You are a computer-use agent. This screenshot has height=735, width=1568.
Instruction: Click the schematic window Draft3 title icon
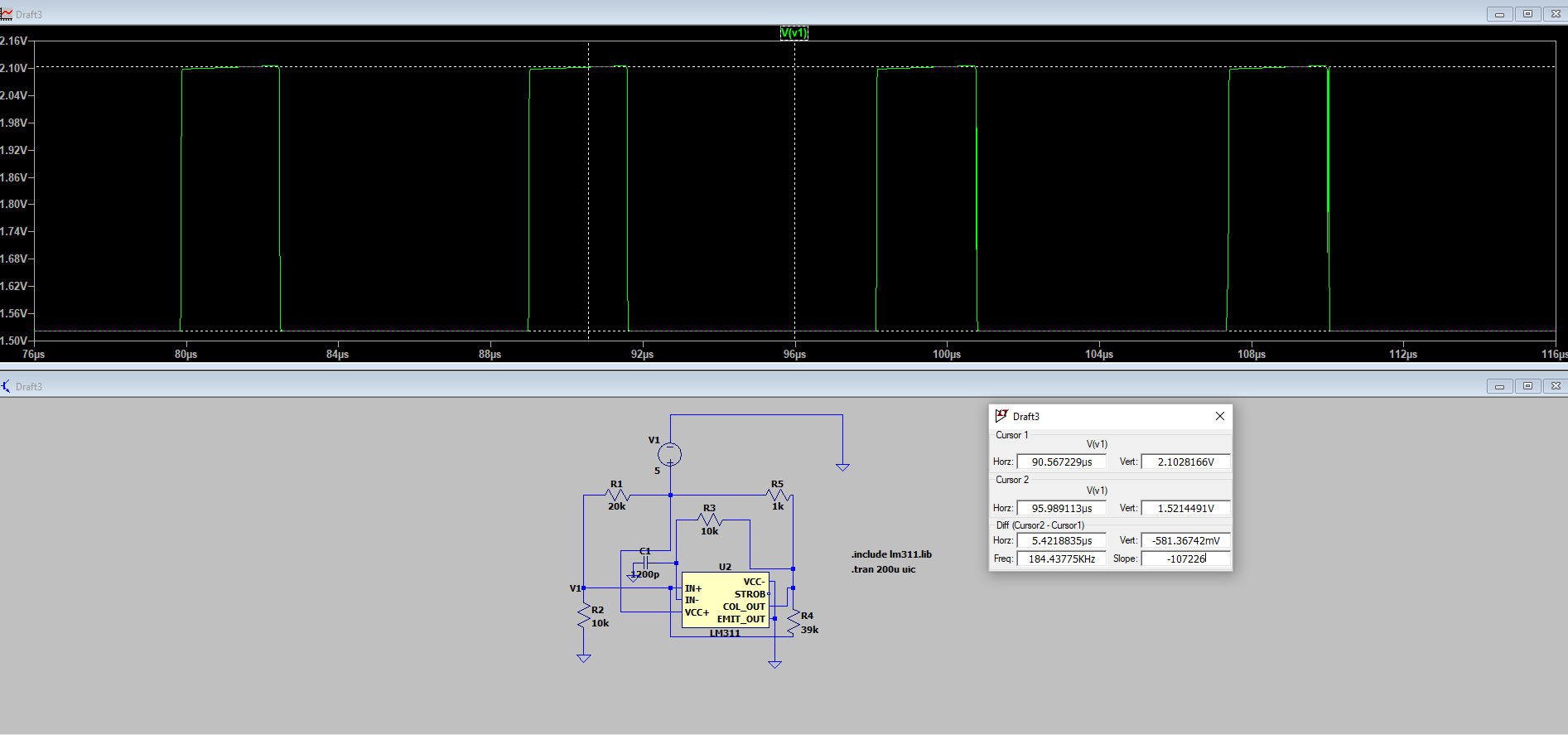(7, 386)
